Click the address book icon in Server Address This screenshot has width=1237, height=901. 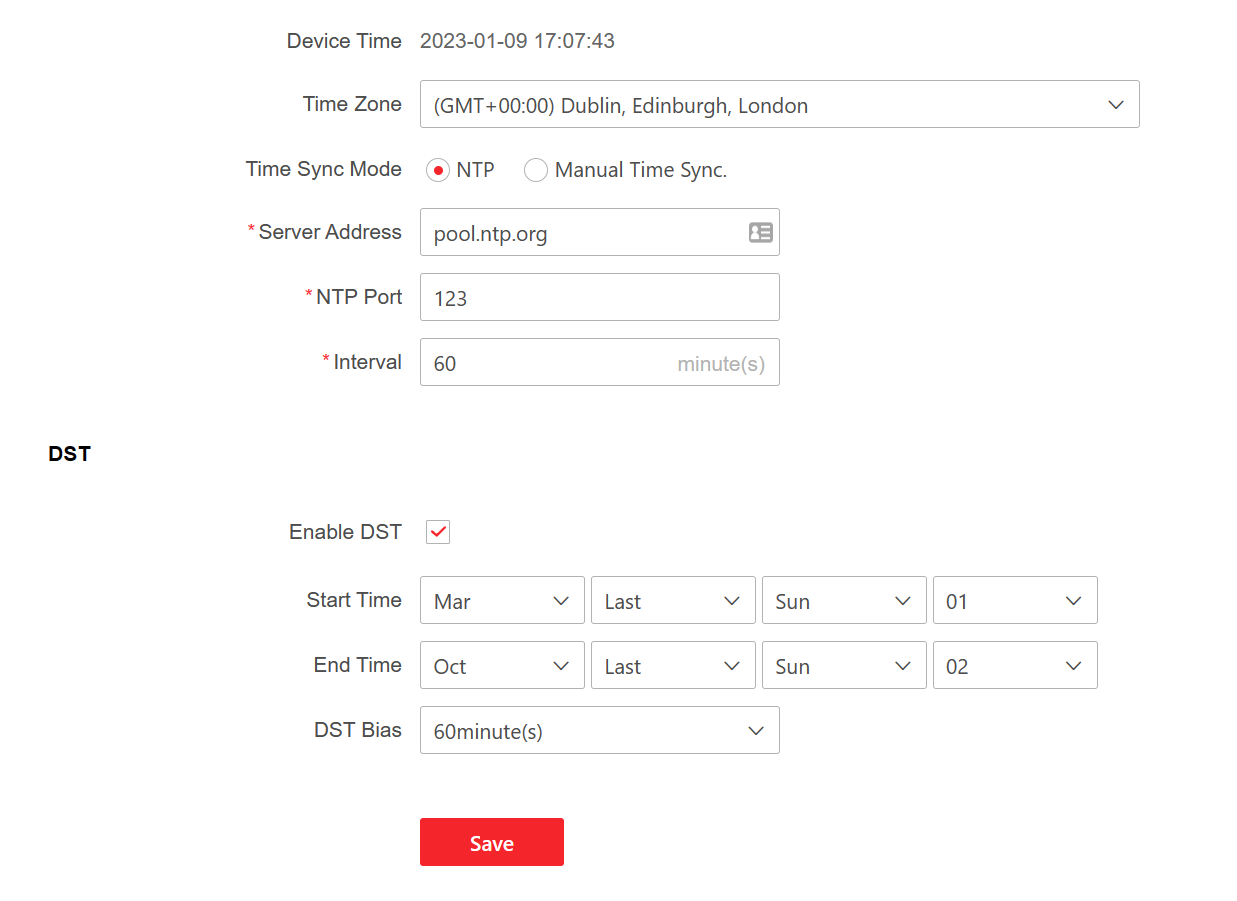point(760,232)
